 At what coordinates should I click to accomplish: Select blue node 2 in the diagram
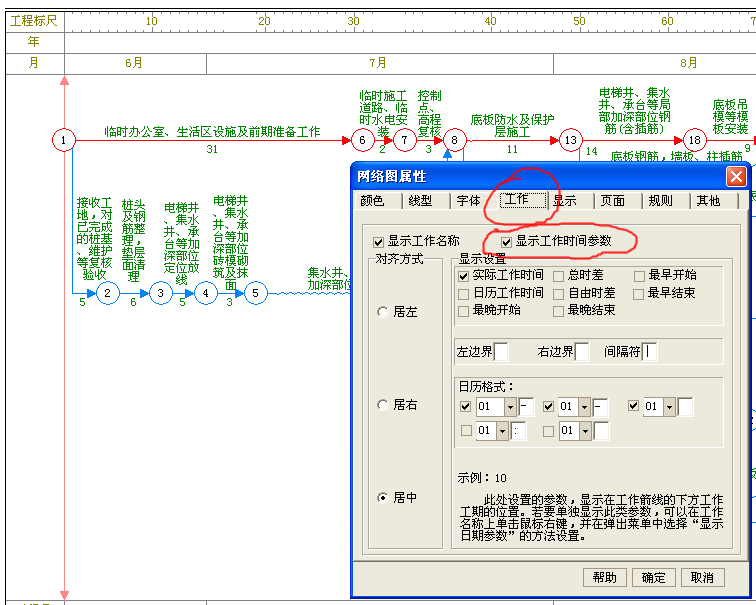tap(108, 293)
